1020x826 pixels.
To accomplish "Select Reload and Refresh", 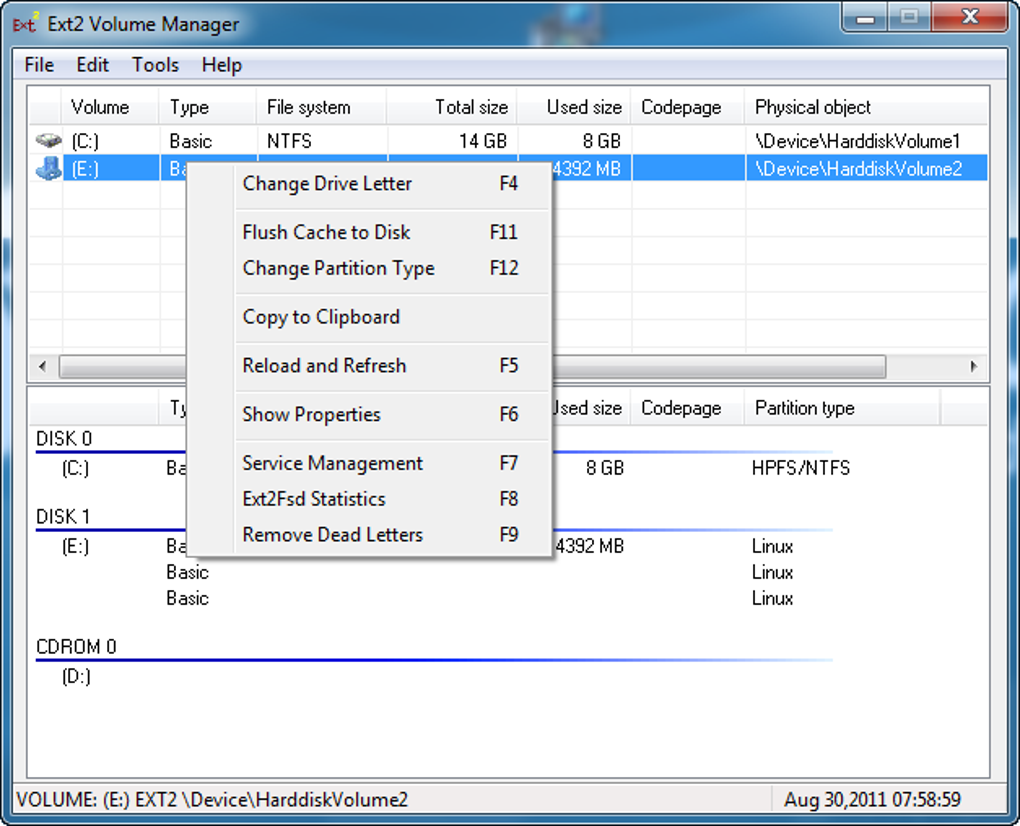I will tap(380, 366).
